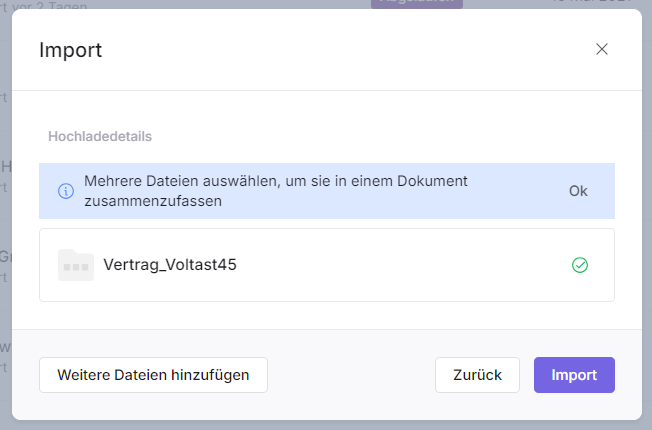Go back with the Zurück button
652x430 pixels.
click(x=477, y=375)
